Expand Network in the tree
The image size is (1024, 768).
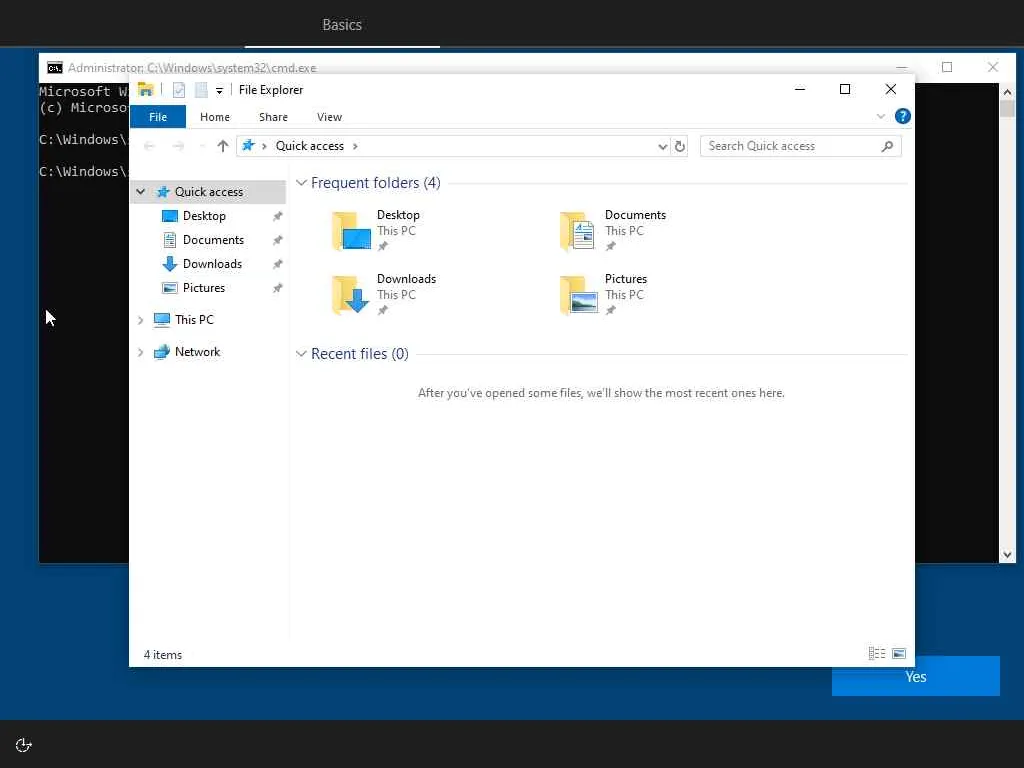pos(140,352)
